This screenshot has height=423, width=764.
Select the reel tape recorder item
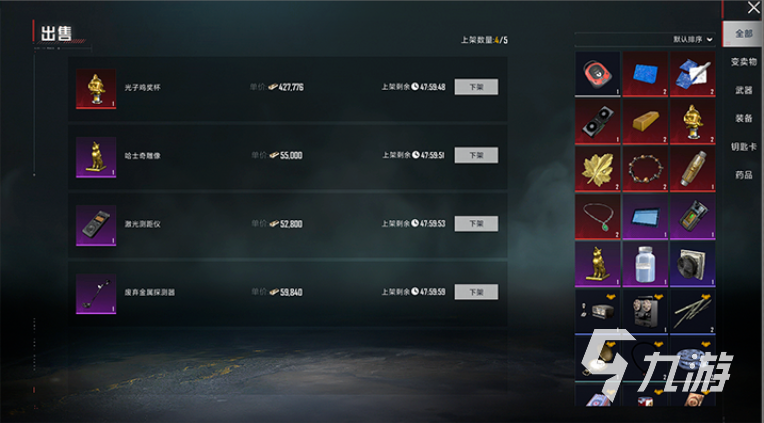click(x=645, y=311)
